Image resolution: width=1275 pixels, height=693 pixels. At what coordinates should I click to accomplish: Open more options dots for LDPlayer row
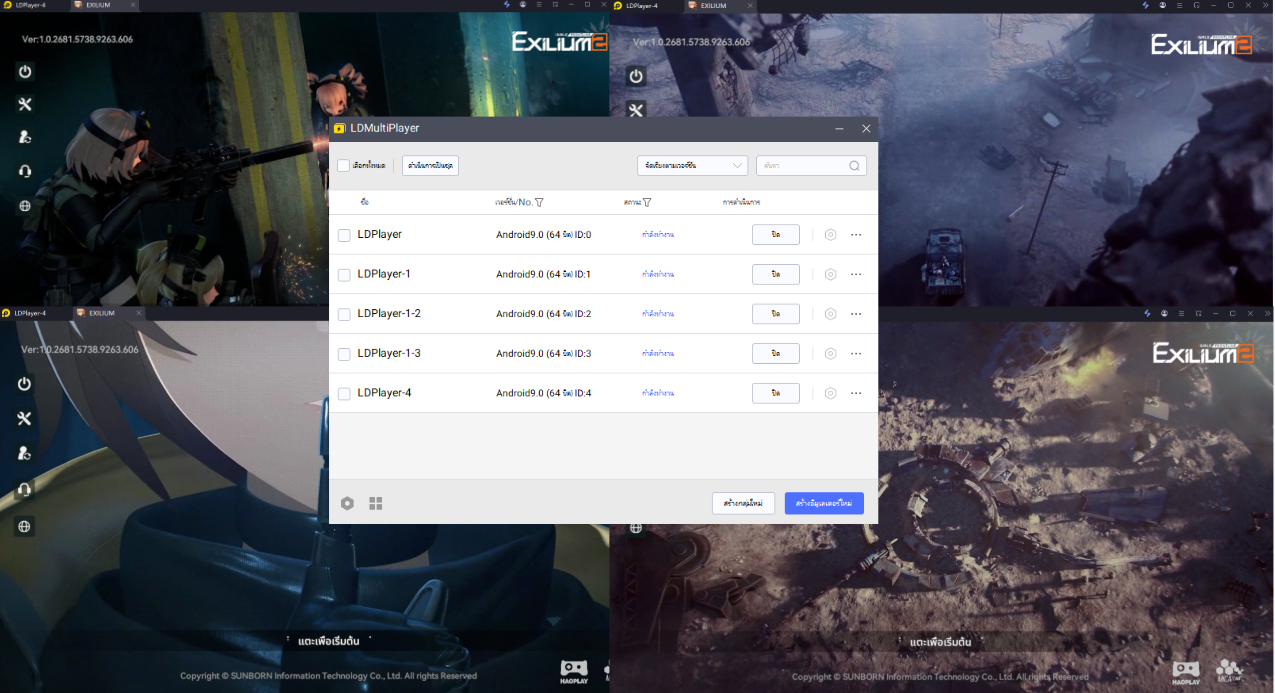tap(856, 234)
